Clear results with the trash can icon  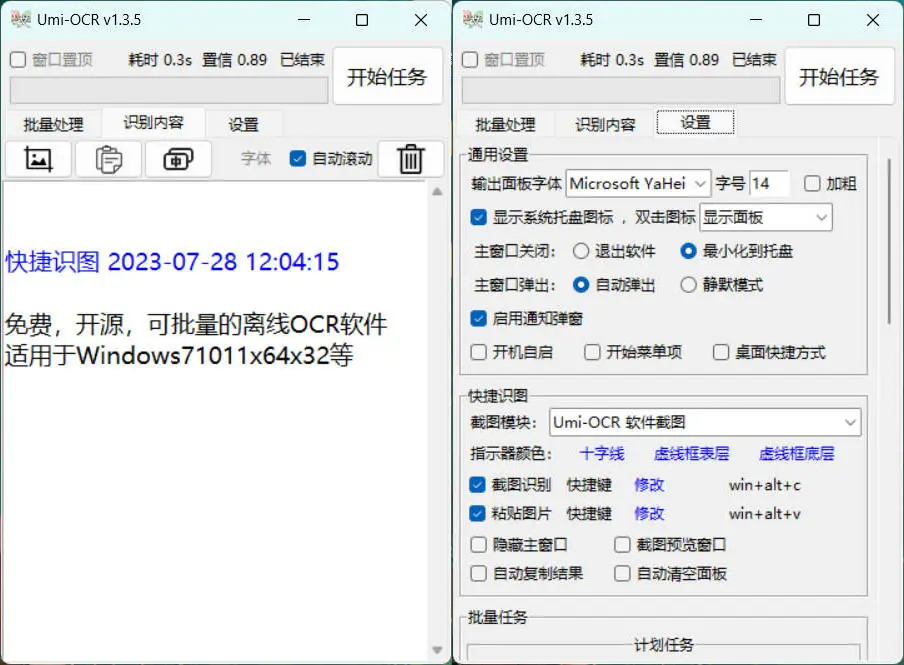[x=410, y=159]
